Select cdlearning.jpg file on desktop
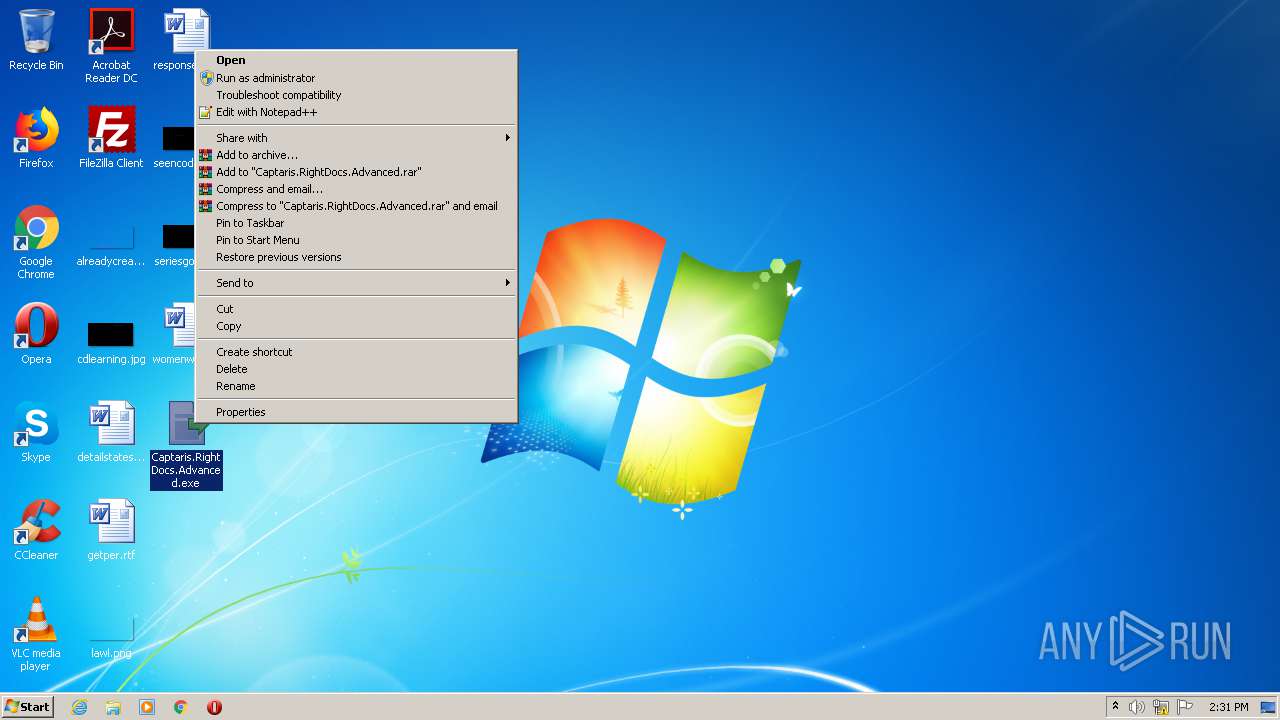 click(111, 343)
